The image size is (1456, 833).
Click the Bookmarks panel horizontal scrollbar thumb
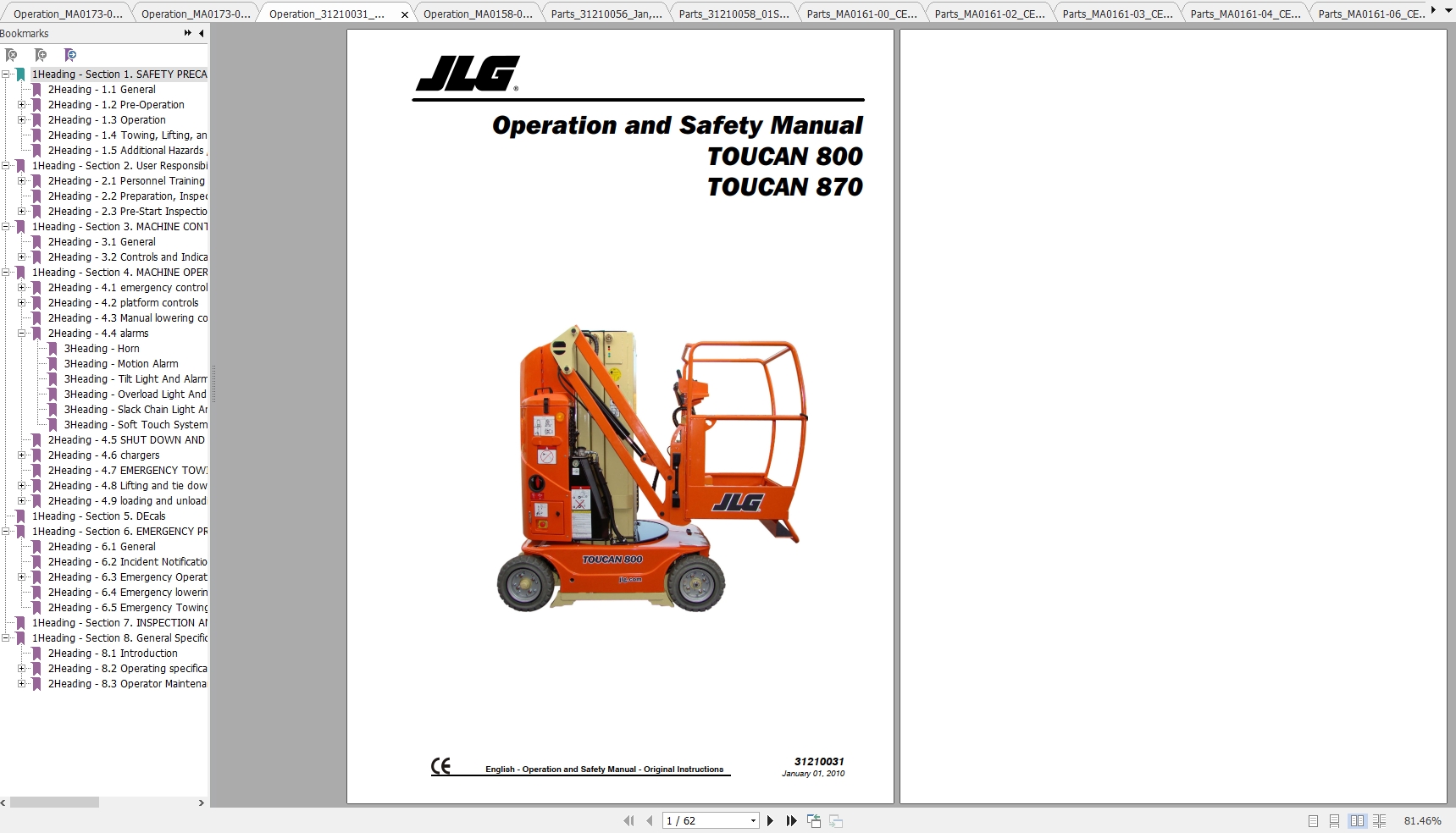54,803
